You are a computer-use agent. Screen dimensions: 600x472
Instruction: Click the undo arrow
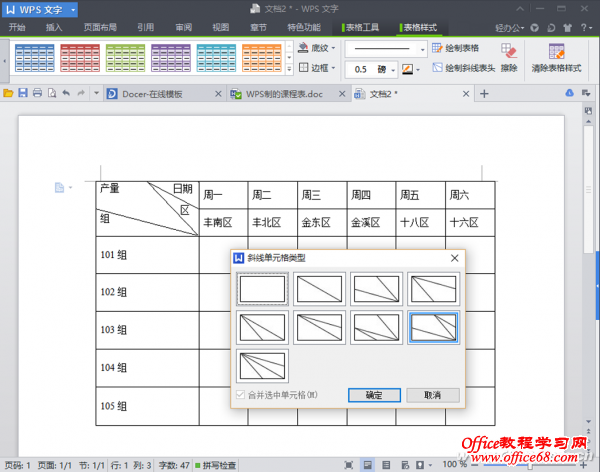pos(66,93)
